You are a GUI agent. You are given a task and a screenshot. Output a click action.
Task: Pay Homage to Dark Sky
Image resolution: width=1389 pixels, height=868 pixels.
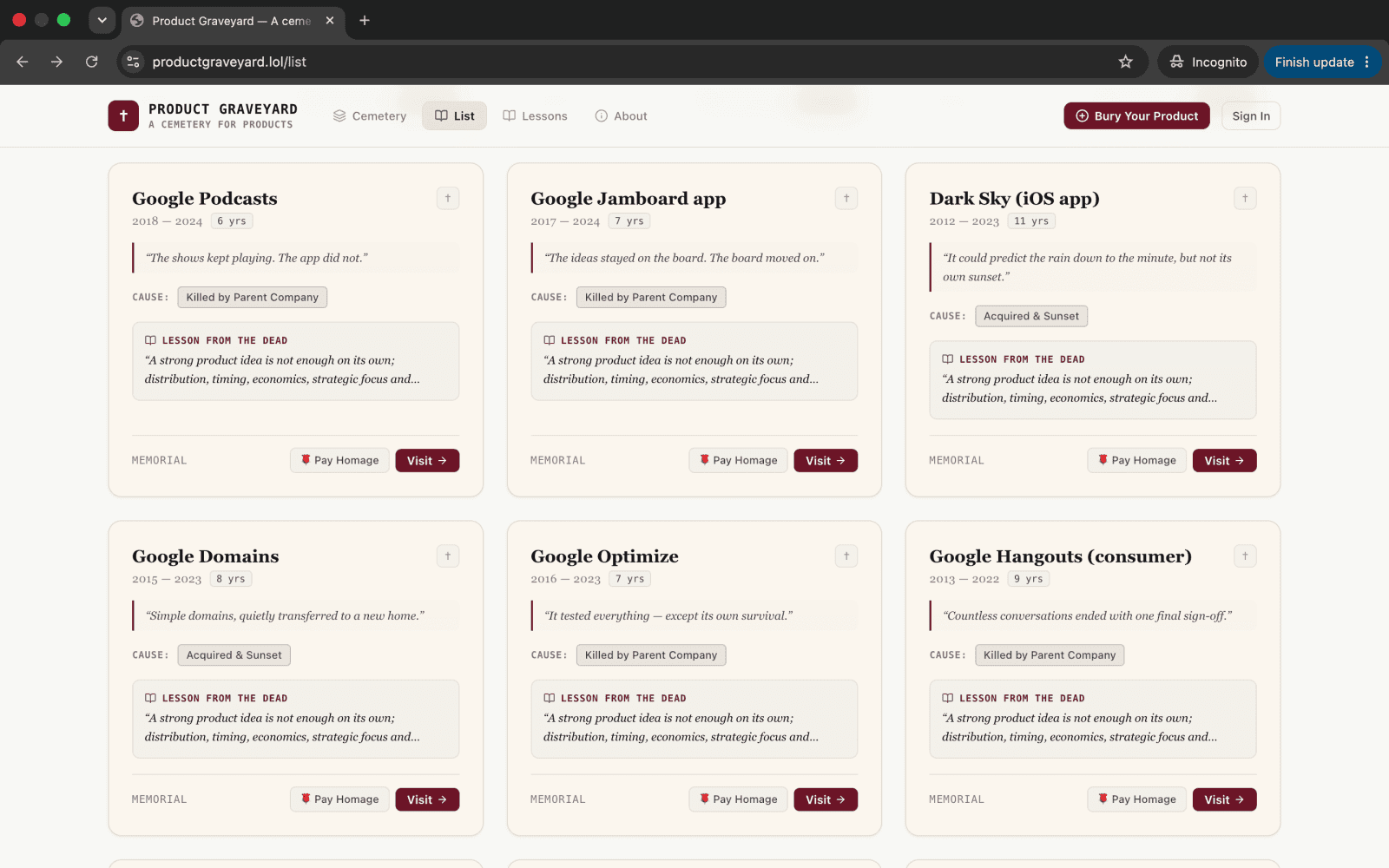(1137, 460)
